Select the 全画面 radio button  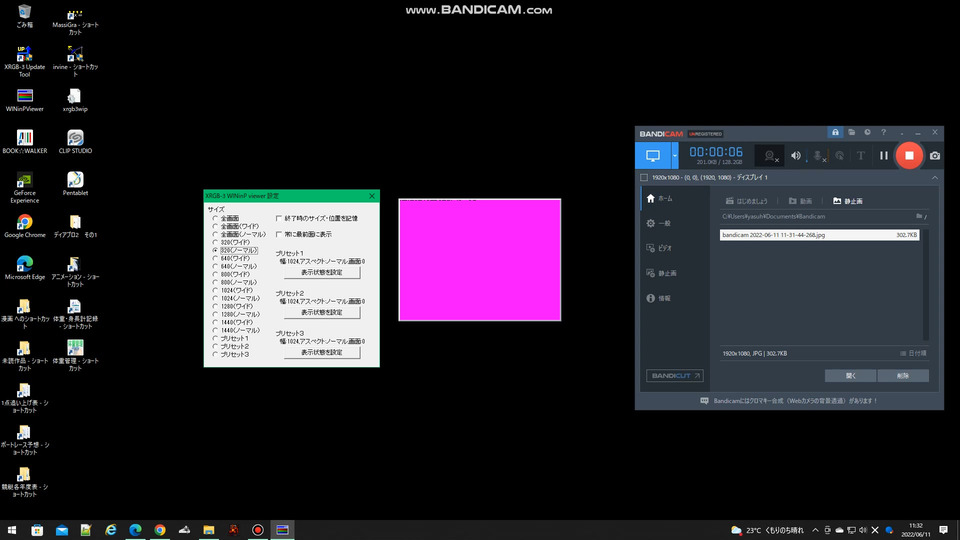[215, 219]
